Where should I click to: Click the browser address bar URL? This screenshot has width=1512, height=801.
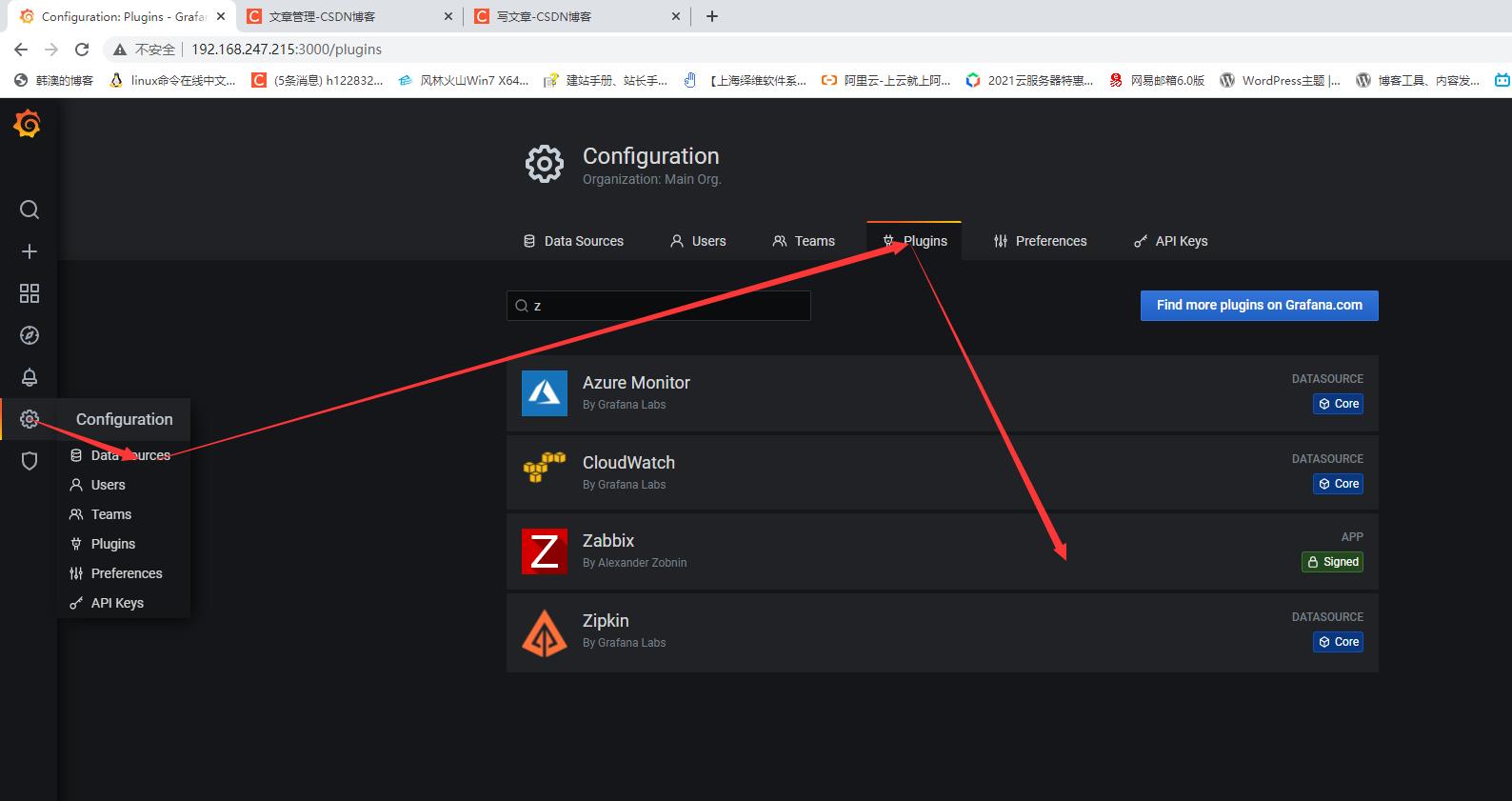[x=287, y=50]
